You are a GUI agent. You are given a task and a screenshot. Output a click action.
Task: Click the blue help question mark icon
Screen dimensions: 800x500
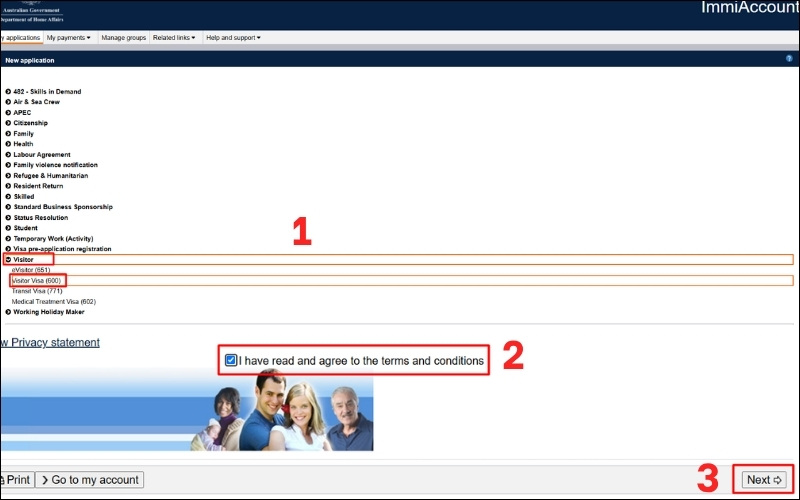click(x=789, y=60)
